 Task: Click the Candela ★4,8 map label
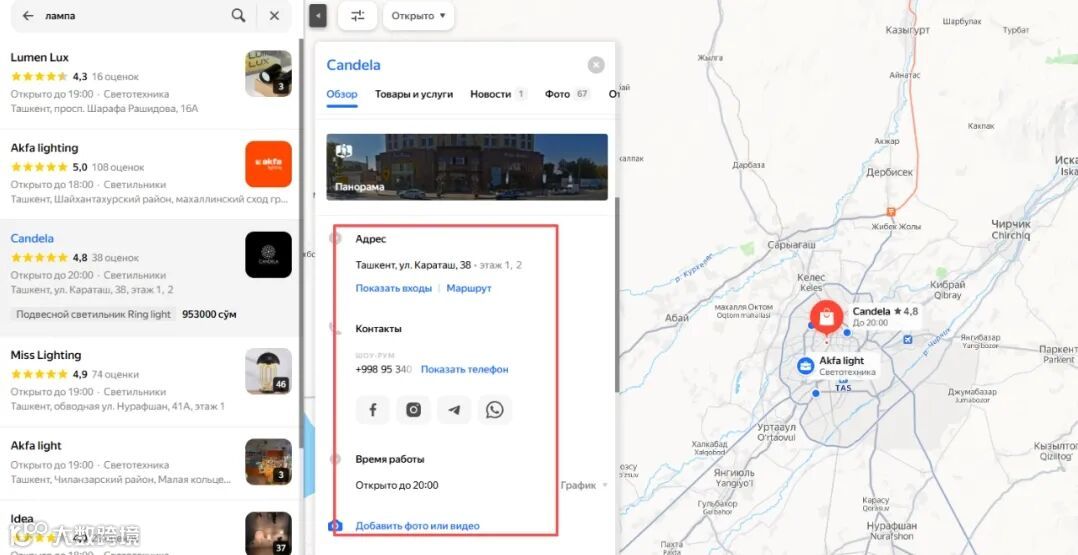point(885,316)
